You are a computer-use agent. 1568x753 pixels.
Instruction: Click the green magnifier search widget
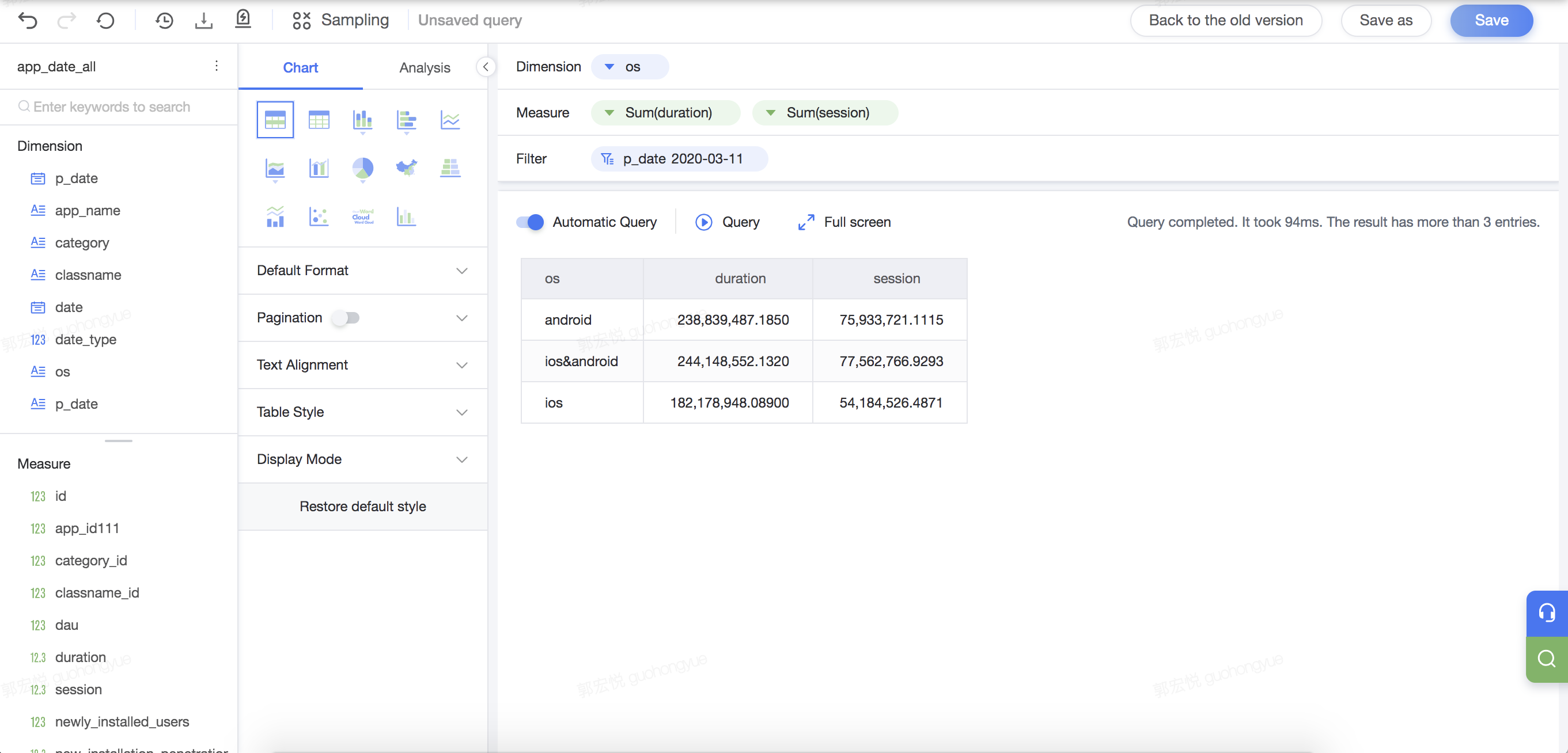1547,659
